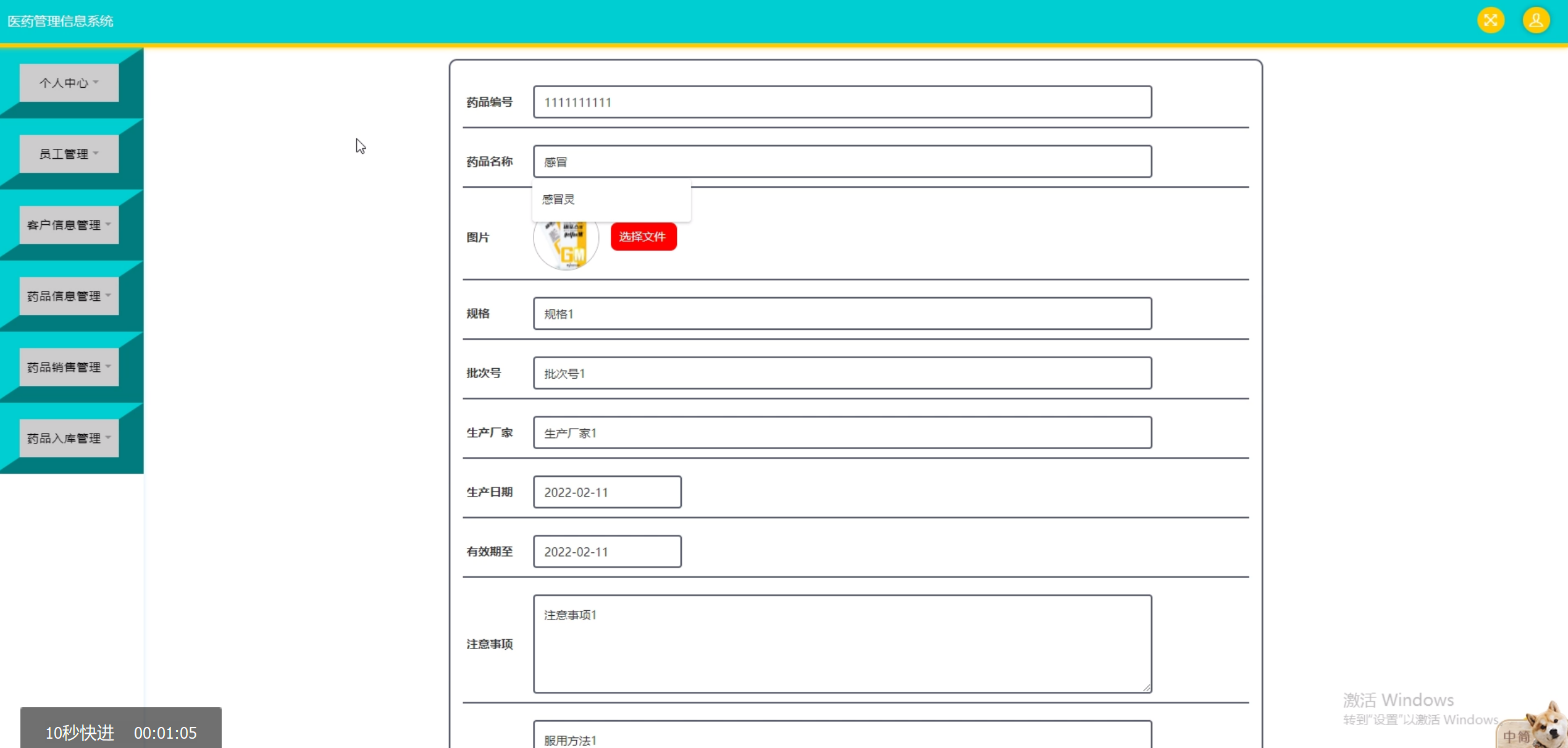Open the user profile icon
This screenshot has width=1568, height=748.
(x=1536, y=20)
